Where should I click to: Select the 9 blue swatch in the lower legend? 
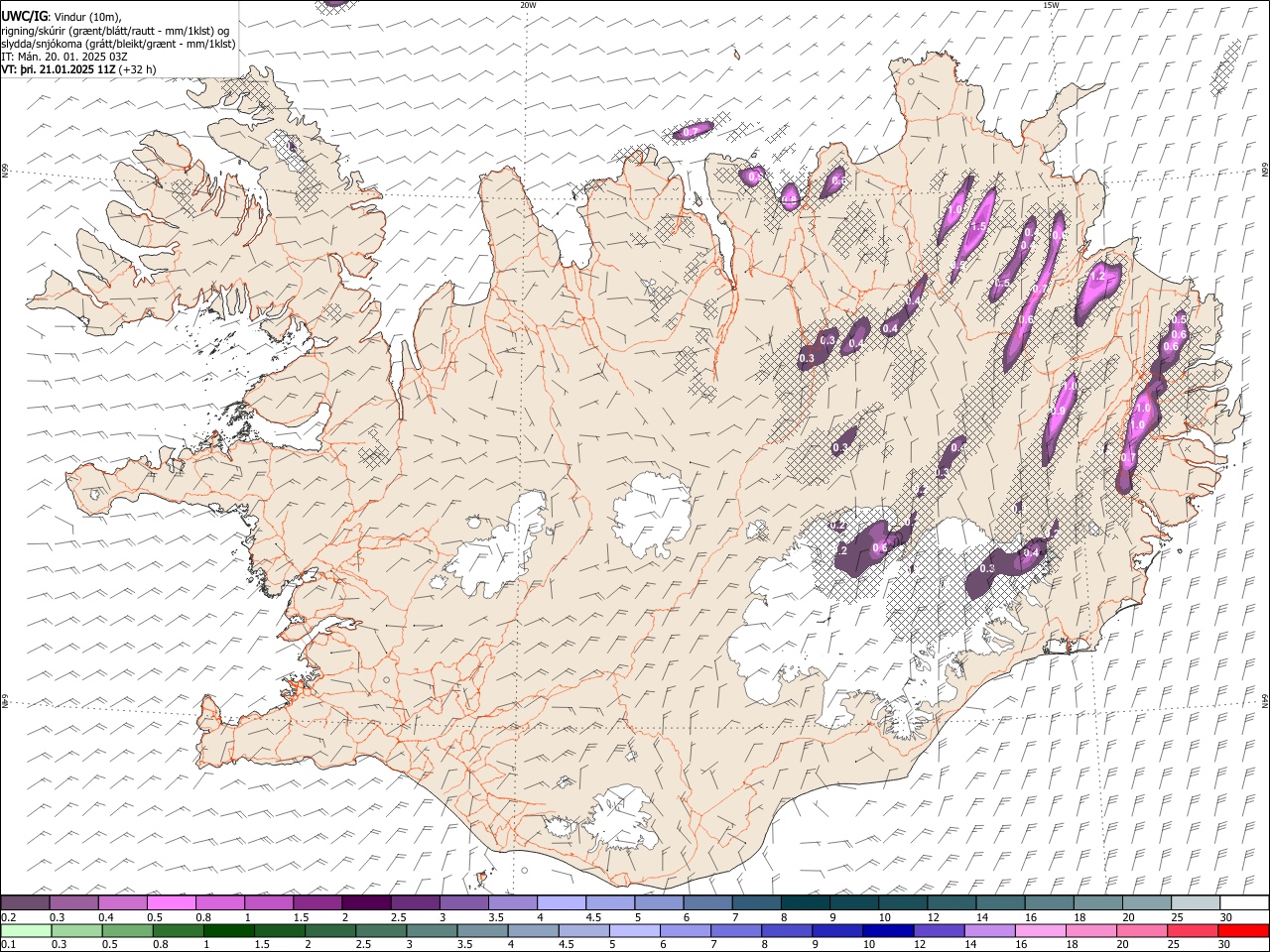tap(836, 931)
